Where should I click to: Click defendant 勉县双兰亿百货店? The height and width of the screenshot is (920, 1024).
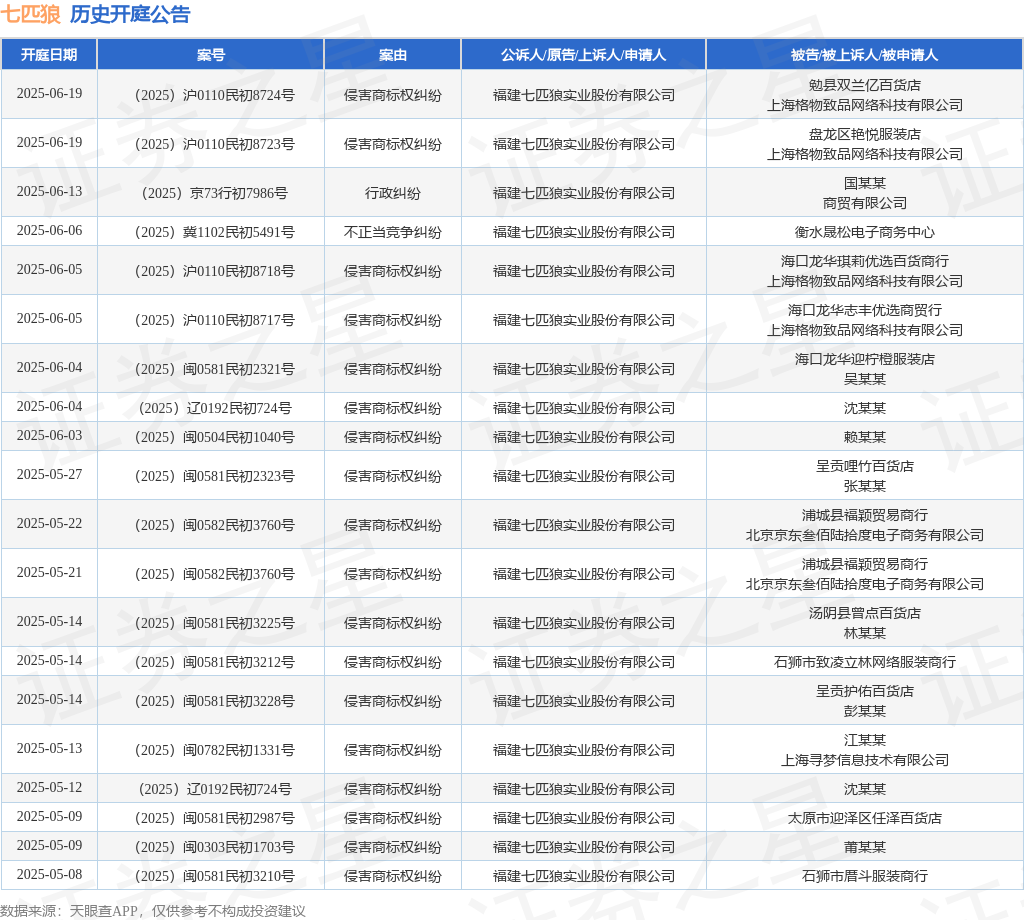[x=865, y=86]
